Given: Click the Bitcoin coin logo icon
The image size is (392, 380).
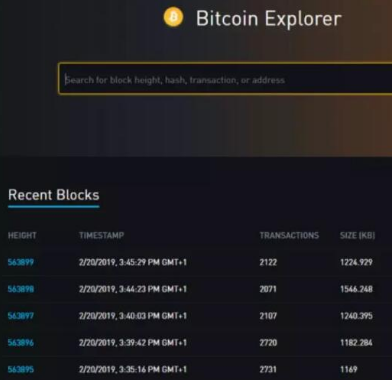Looking at the screenshot, I should [x=173, y=17].
